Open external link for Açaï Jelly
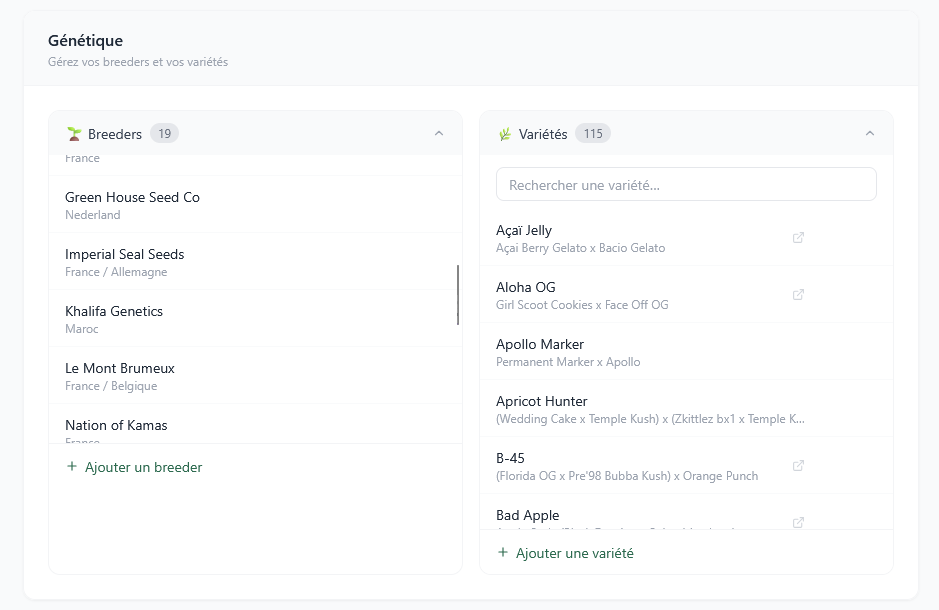 click(x=798, y=238)
